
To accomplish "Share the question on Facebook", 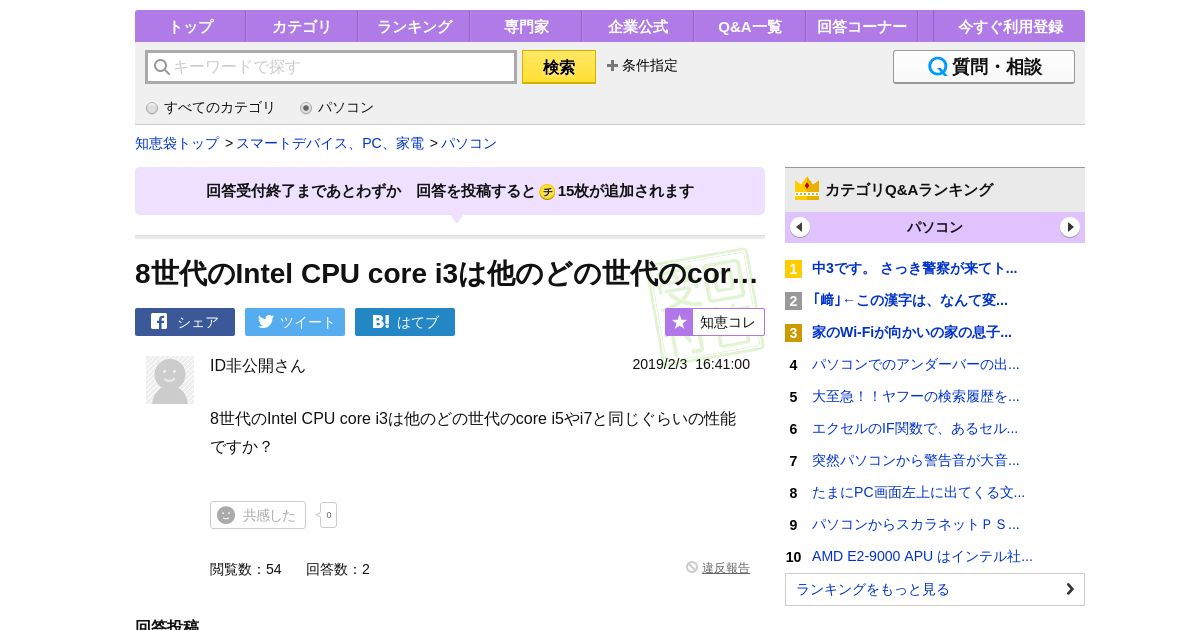I will coord(185,322).
